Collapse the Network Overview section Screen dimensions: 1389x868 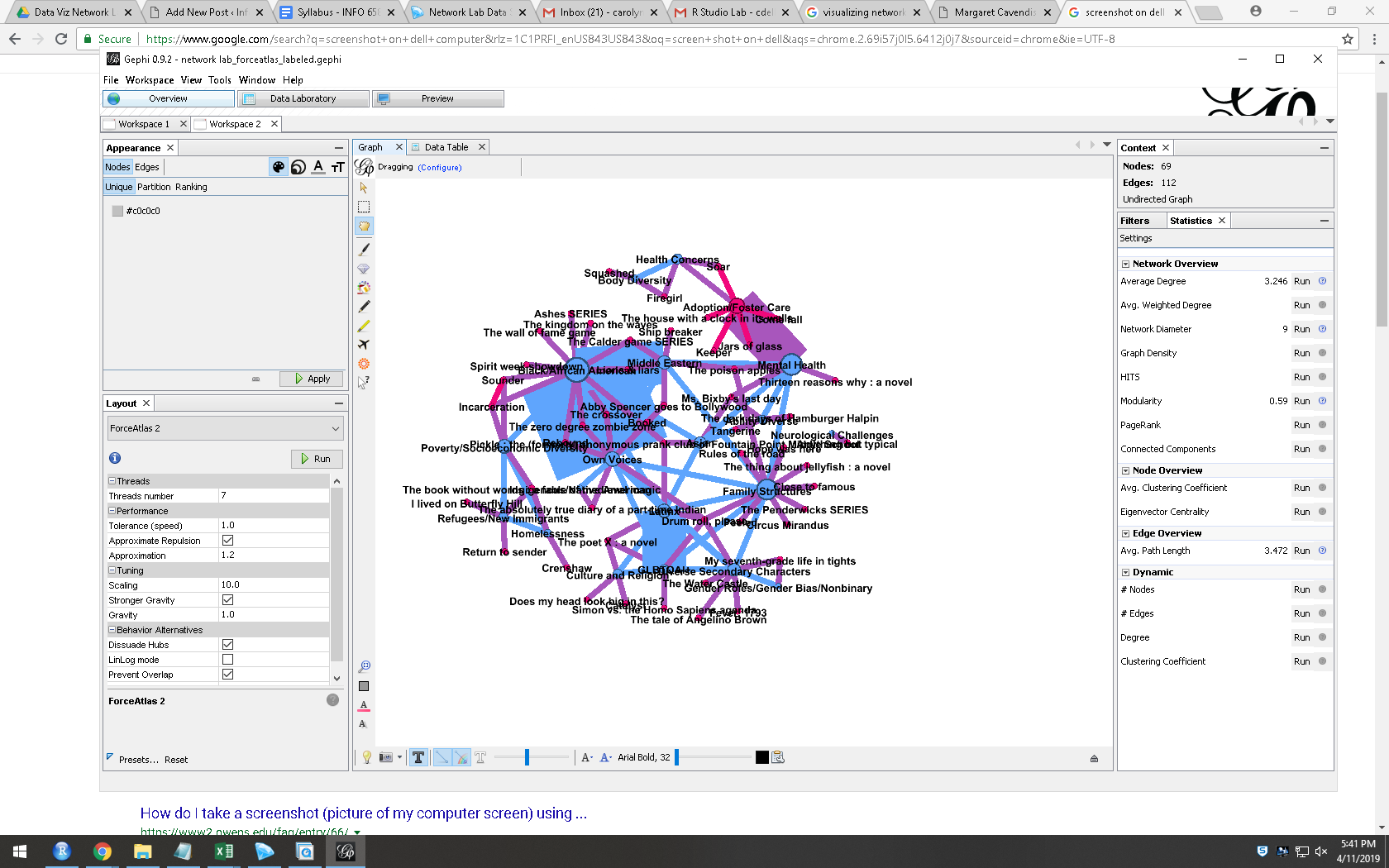point(1125,264)
